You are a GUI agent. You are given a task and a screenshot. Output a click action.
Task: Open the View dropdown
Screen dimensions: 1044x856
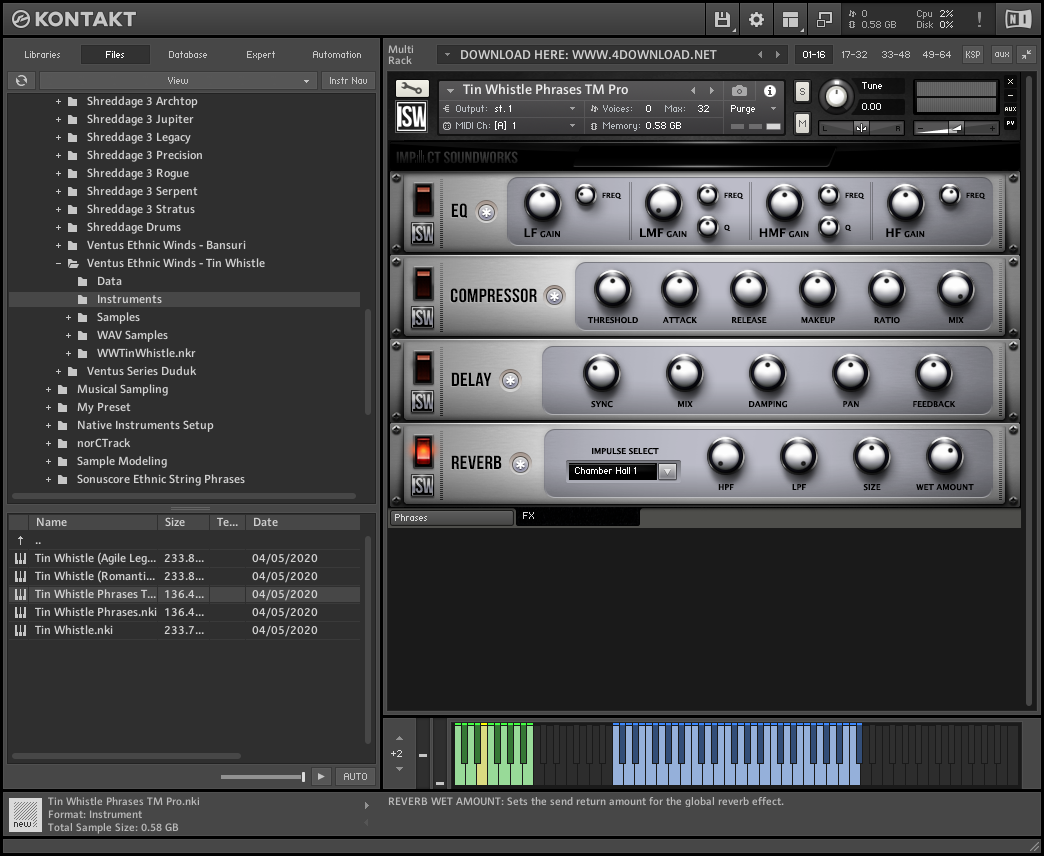[177, 81]
